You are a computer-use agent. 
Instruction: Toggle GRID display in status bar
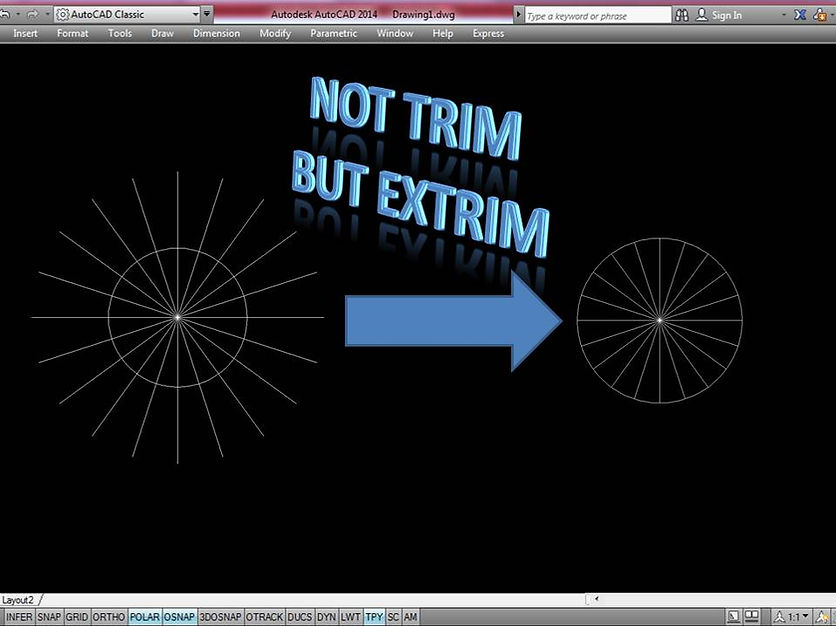(x=77, y=617)
